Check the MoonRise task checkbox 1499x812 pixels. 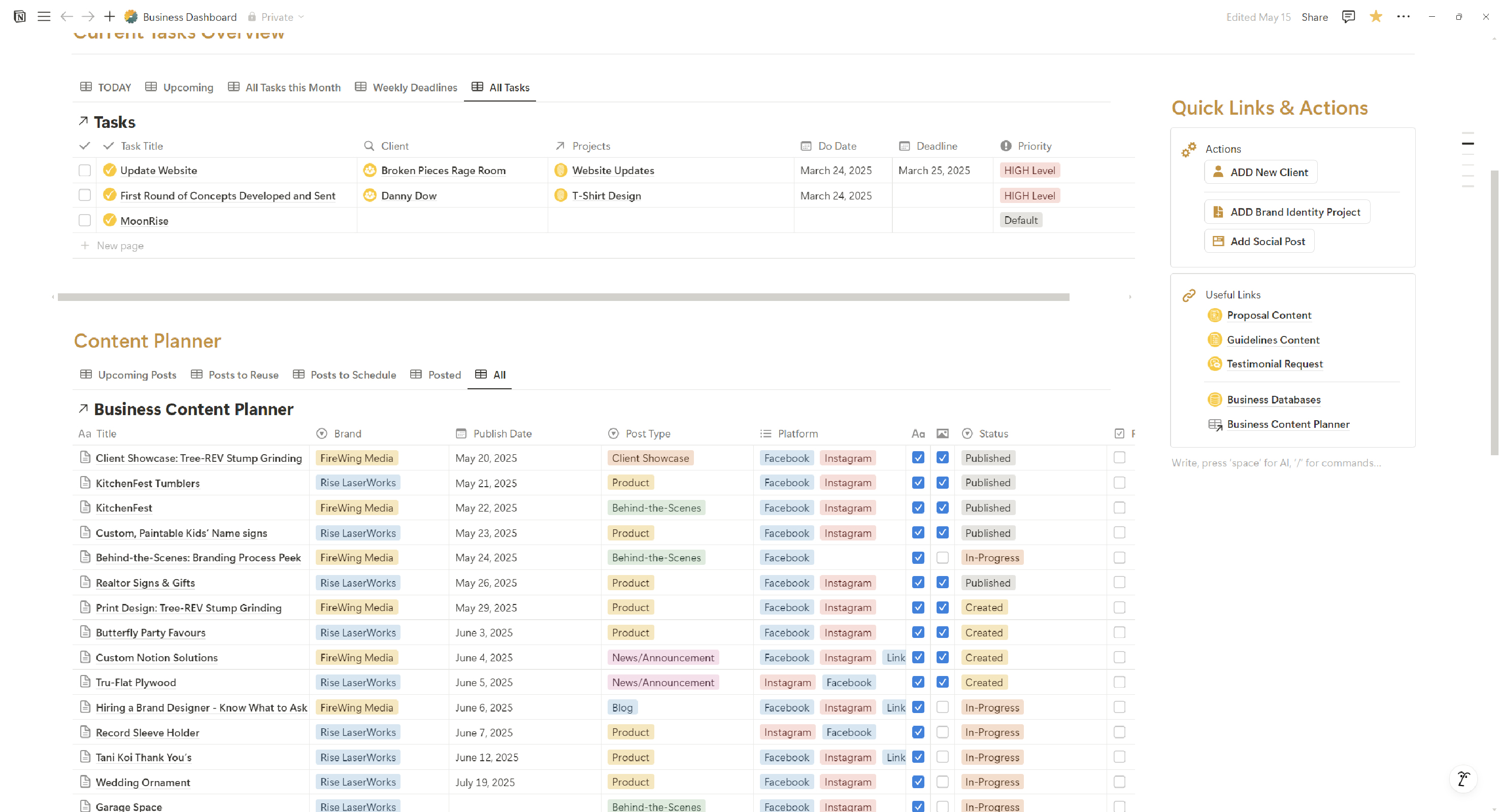click(85, 220)
